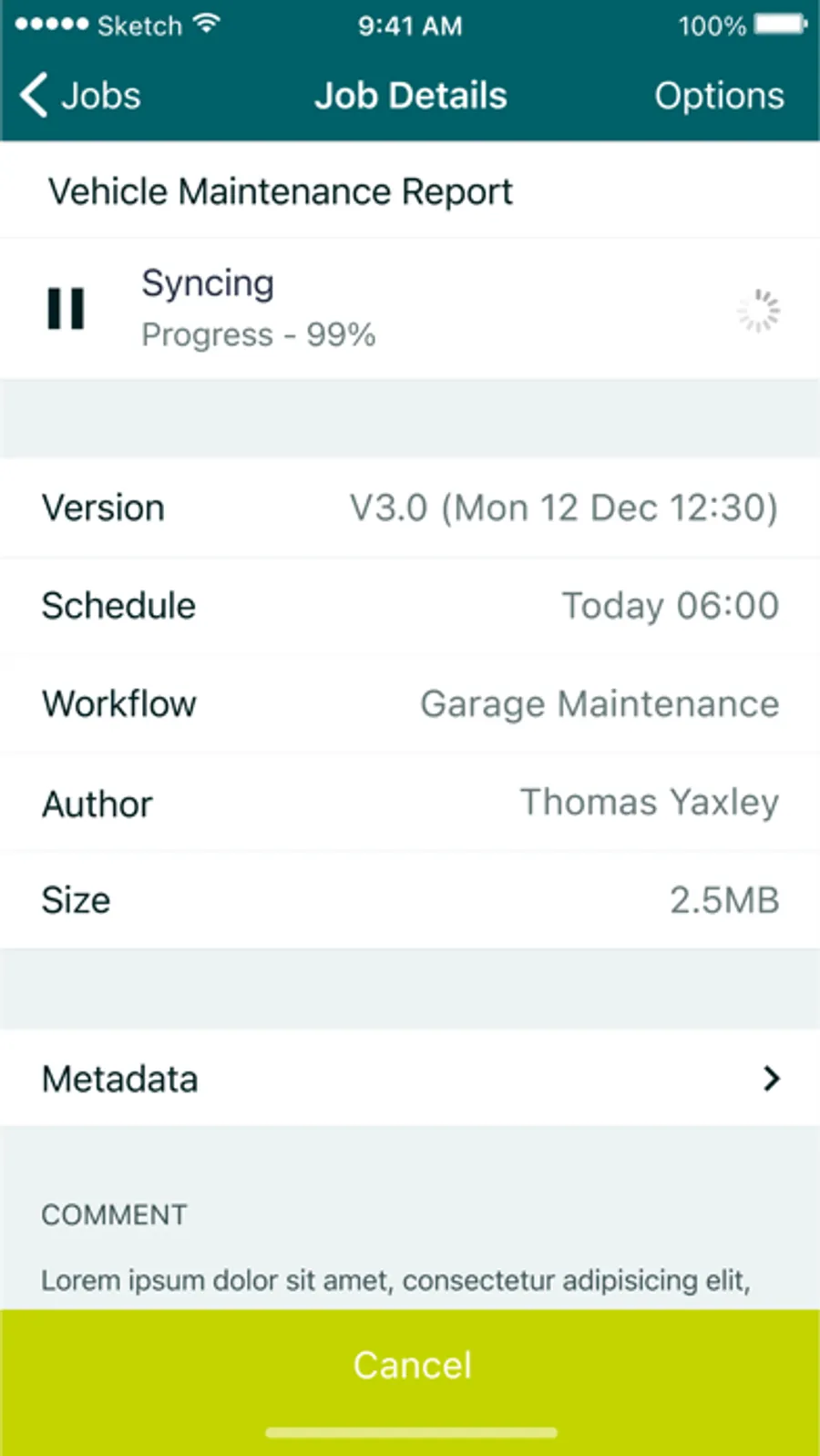The width and height of the screenshot is (820, 1456).
Task: Tap the back chevron icon
Action: tap(34, 96)
